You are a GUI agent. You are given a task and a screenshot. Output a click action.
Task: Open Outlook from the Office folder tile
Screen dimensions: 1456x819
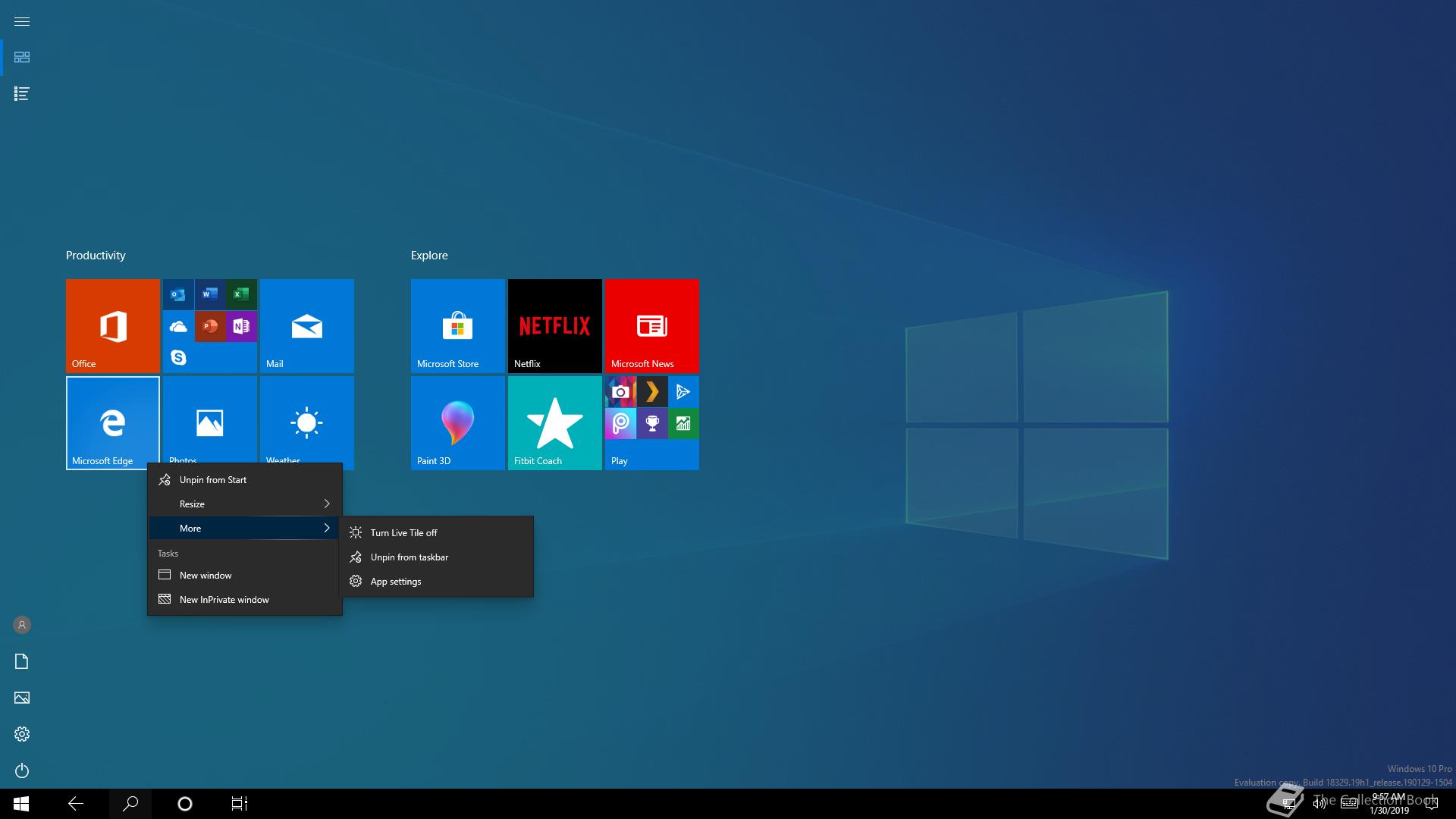pyautogui.click(x=178, y=294)
